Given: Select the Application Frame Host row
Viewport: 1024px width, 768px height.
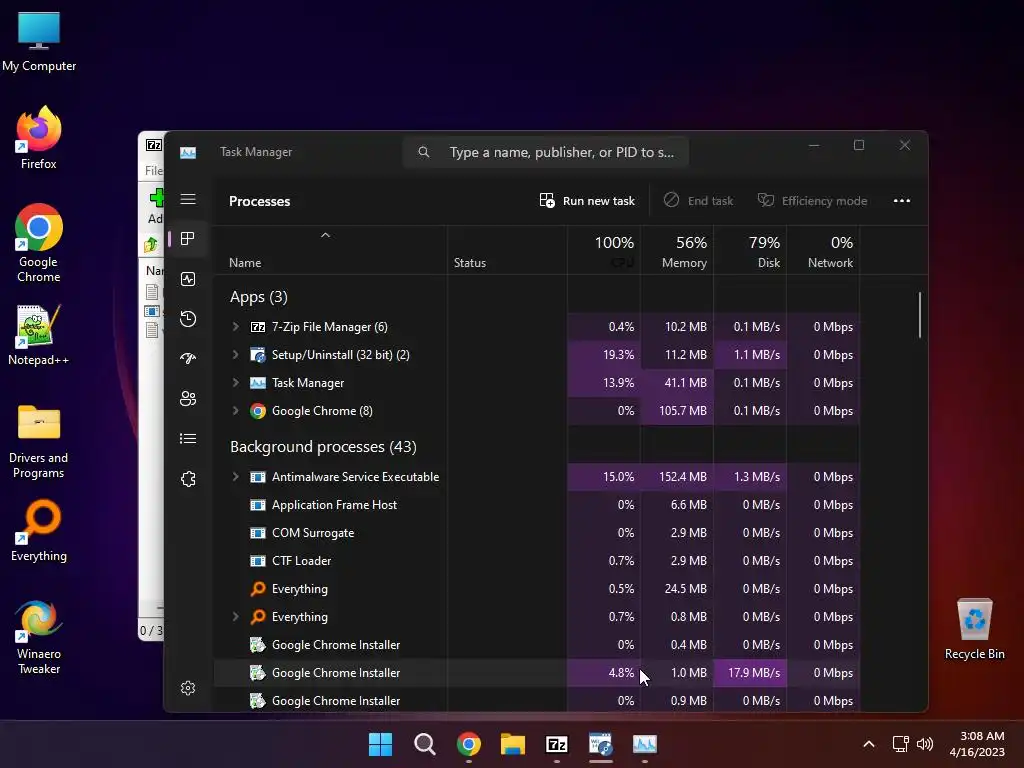Looking at the screenshot, I should coord(537,505).
